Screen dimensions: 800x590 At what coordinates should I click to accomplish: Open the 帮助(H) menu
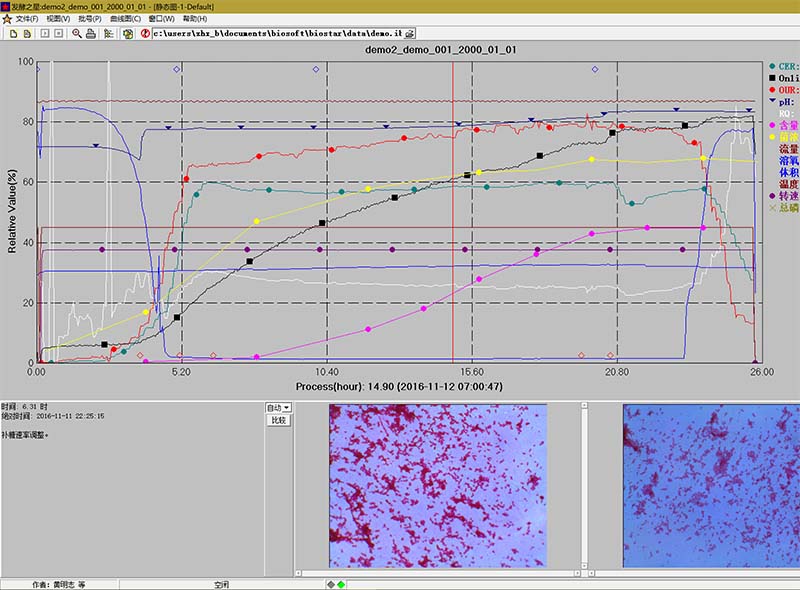point(196,19)
